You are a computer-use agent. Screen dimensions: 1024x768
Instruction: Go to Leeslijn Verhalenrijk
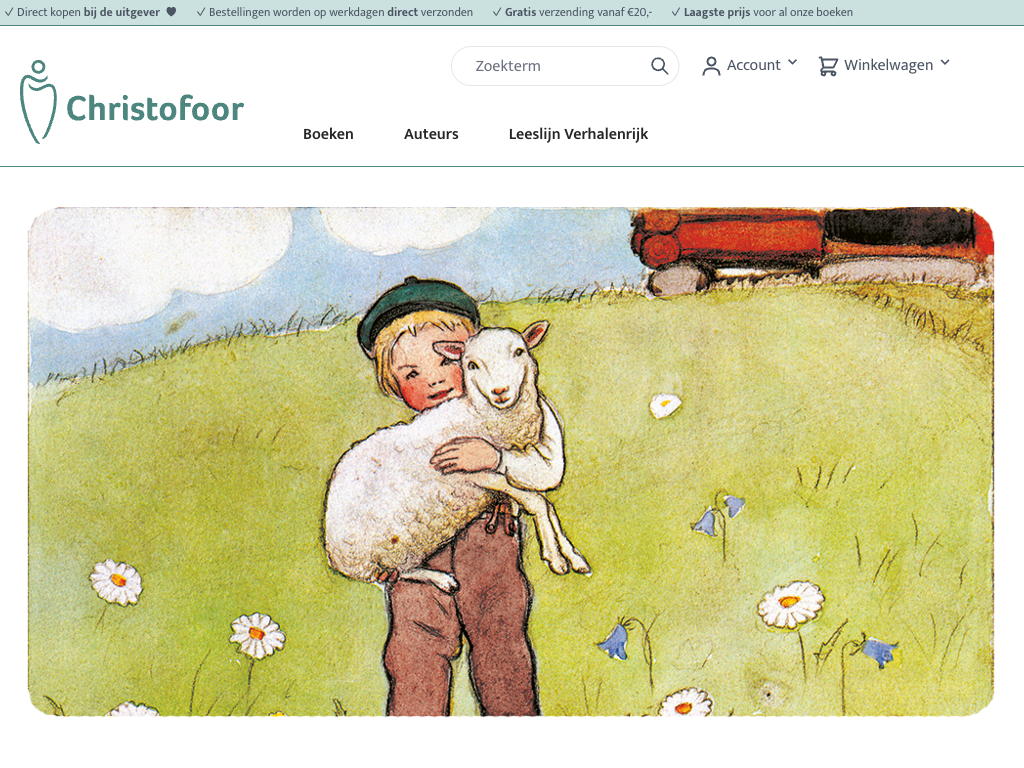coord(578,134)
